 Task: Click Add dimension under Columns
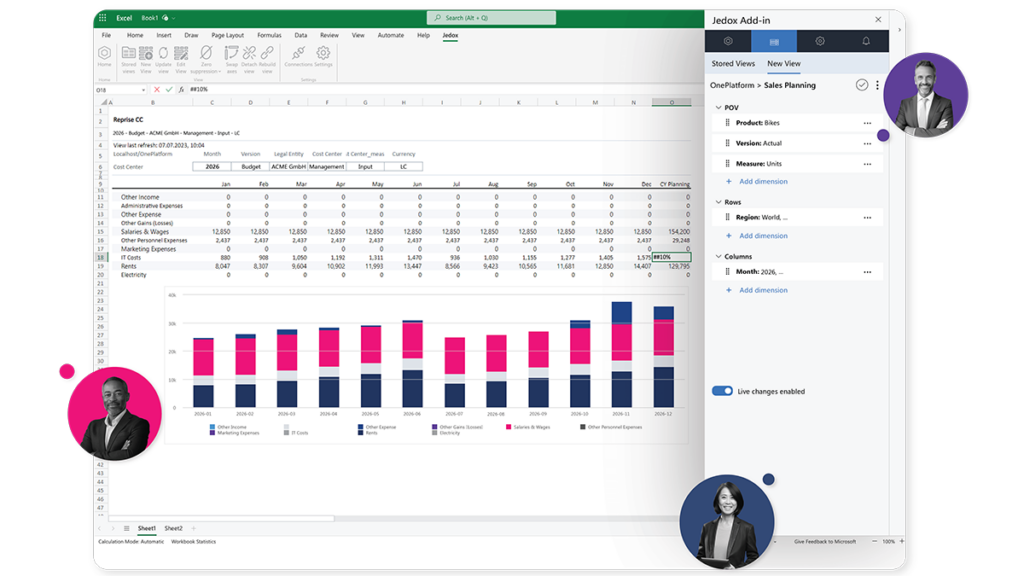(x=762, y=290)
